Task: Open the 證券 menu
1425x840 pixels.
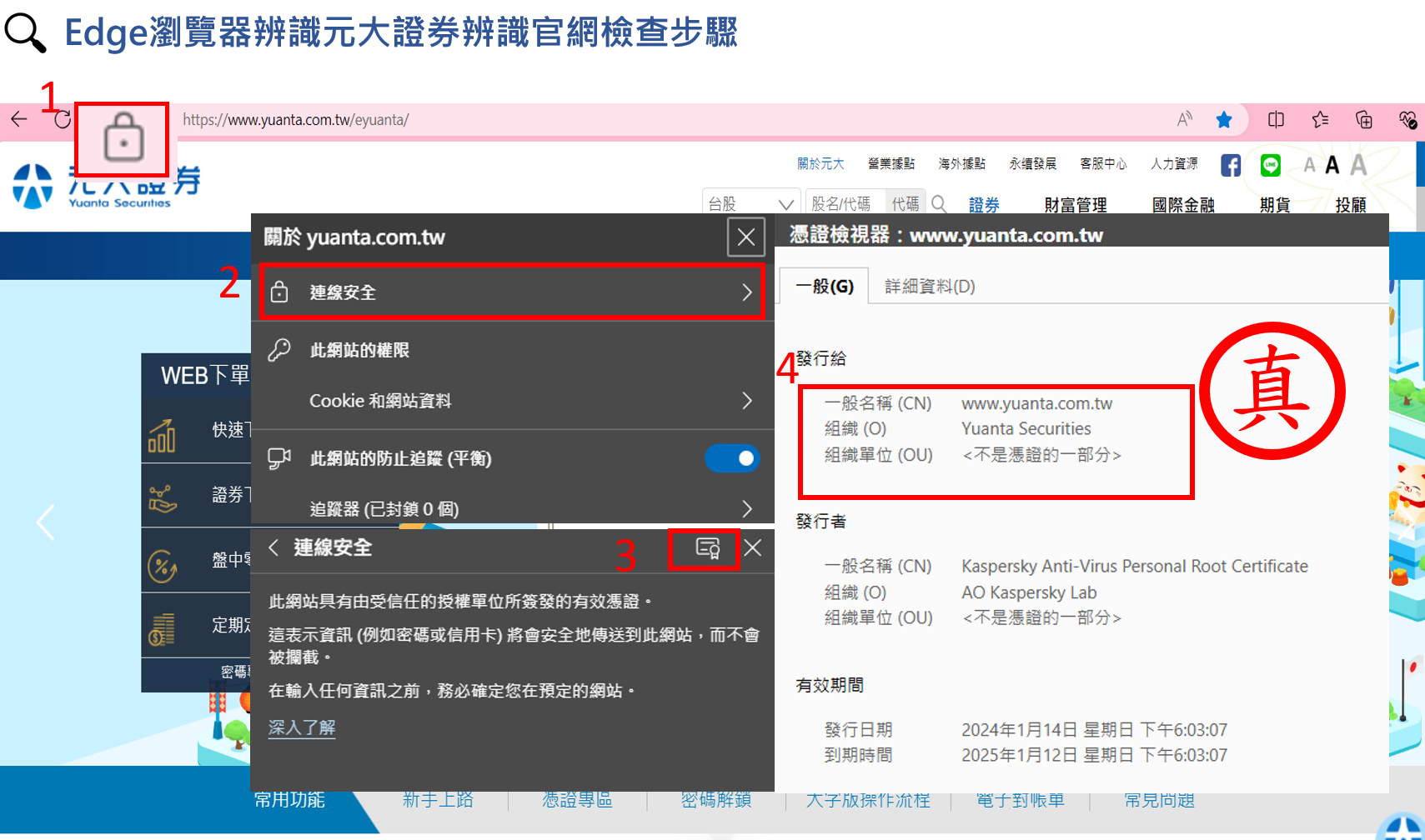Action: pos(984,204)
